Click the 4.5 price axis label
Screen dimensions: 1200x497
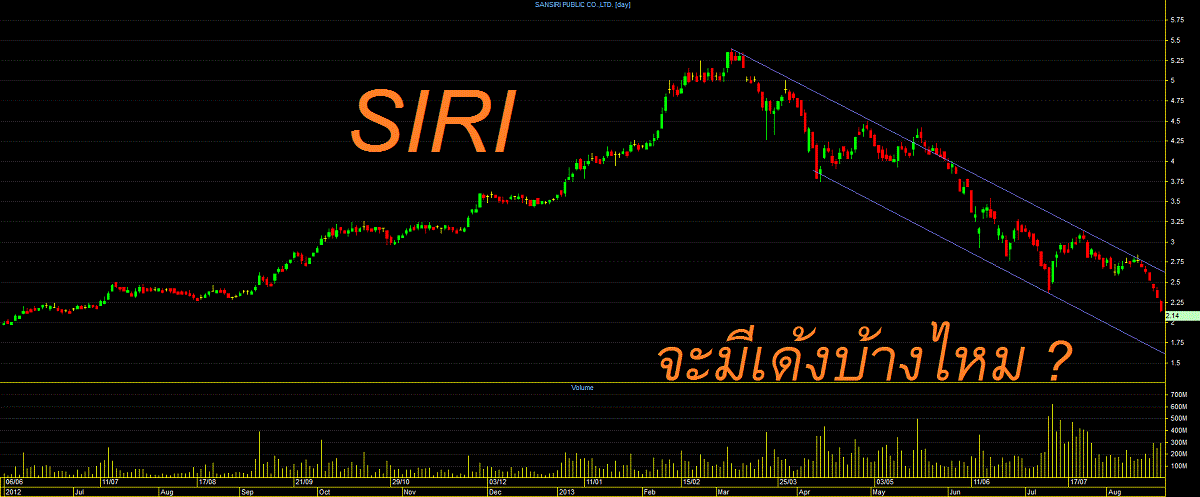(1174, 120)
